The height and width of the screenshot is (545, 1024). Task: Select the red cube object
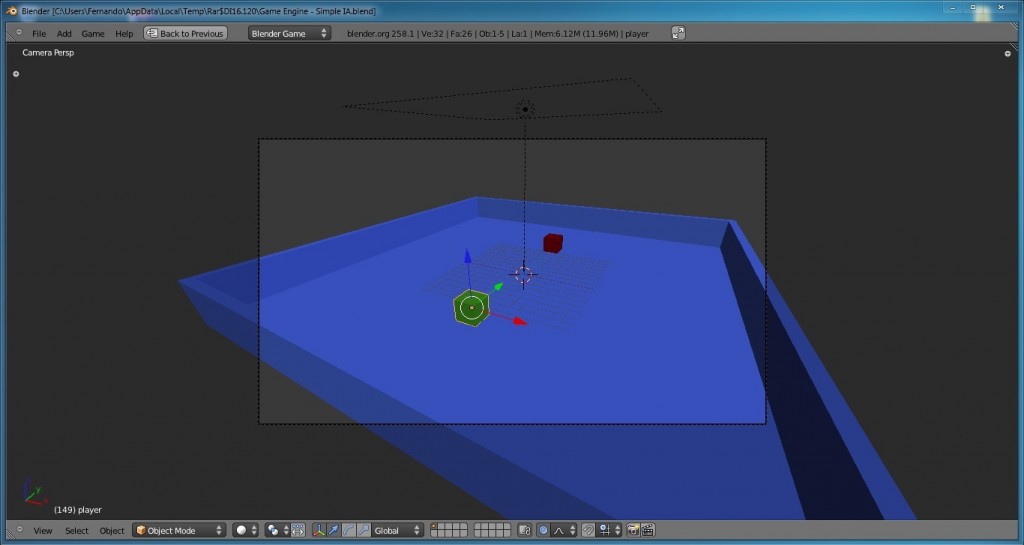click(553, 243)
